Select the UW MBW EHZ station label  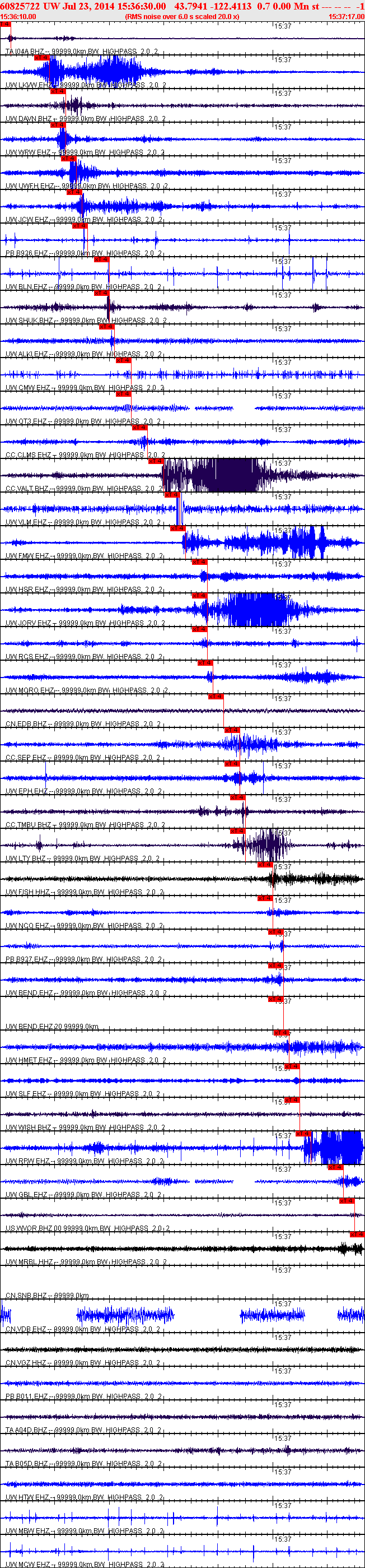click(x=85, y=1530)
